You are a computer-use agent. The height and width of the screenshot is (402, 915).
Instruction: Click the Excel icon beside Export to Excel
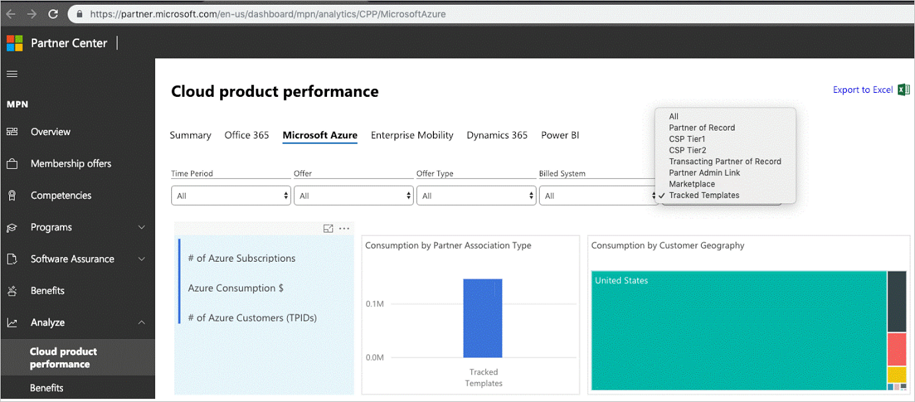[903, 90]
